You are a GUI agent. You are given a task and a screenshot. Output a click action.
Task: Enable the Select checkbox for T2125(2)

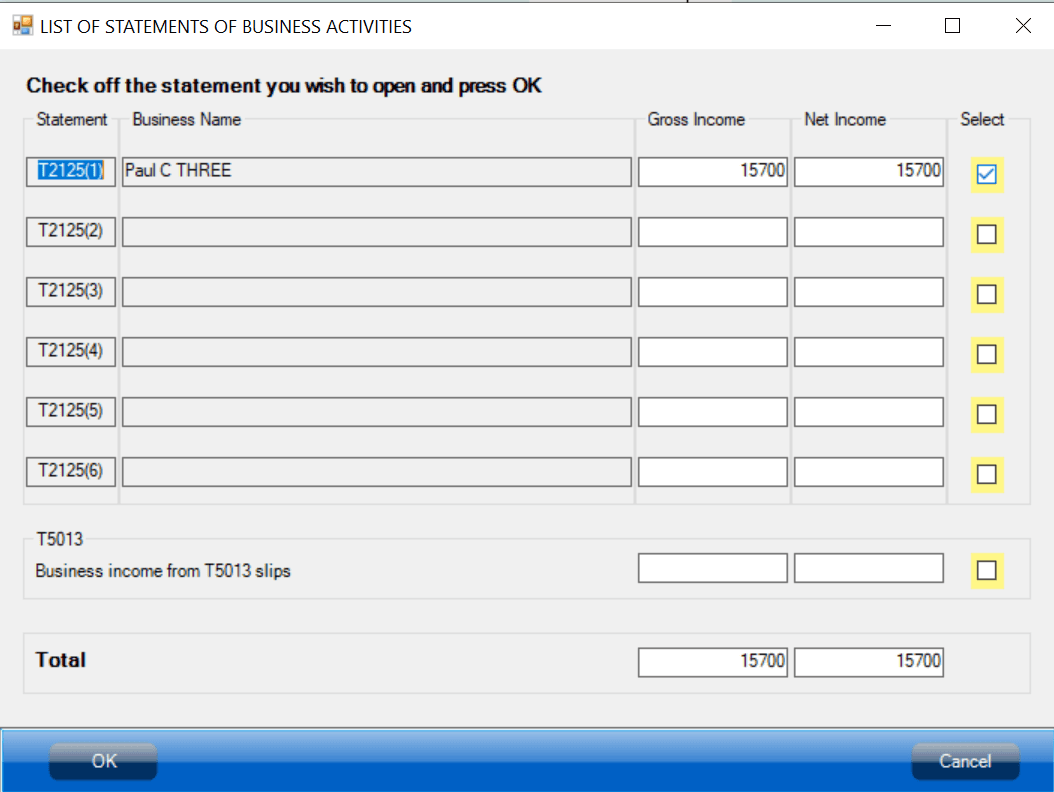[986, 233]
